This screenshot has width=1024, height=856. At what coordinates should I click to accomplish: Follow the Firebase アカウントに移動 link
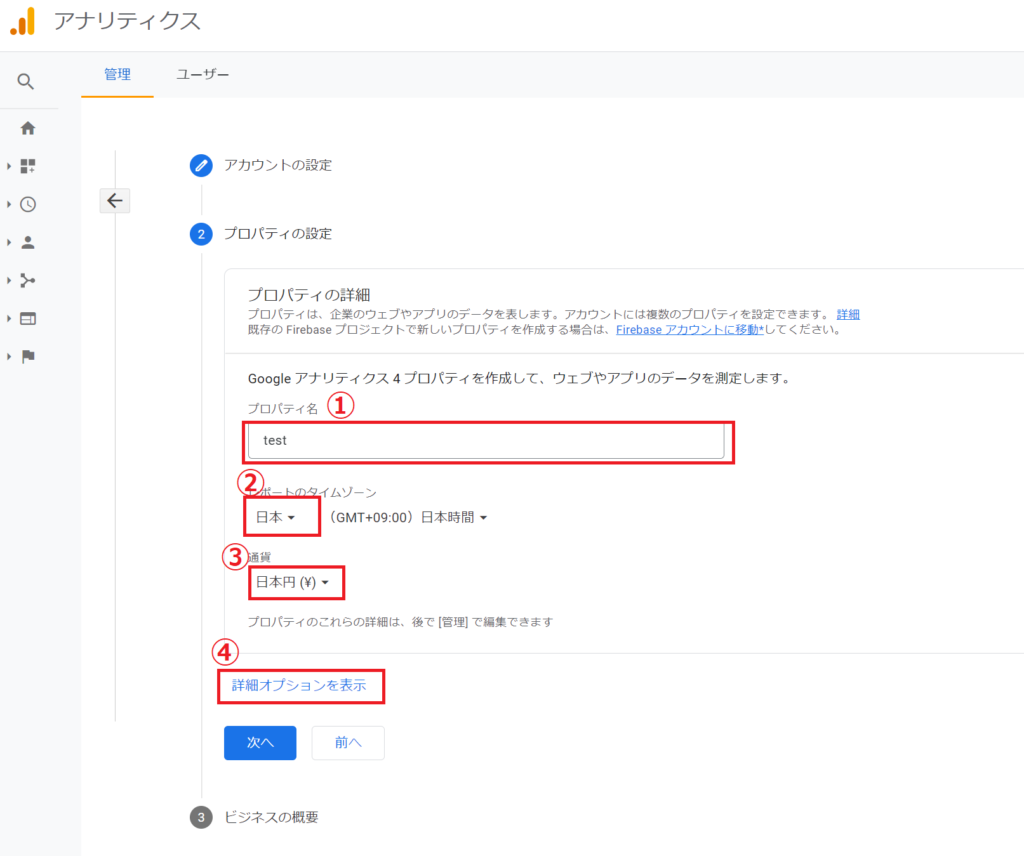point(690,330)
